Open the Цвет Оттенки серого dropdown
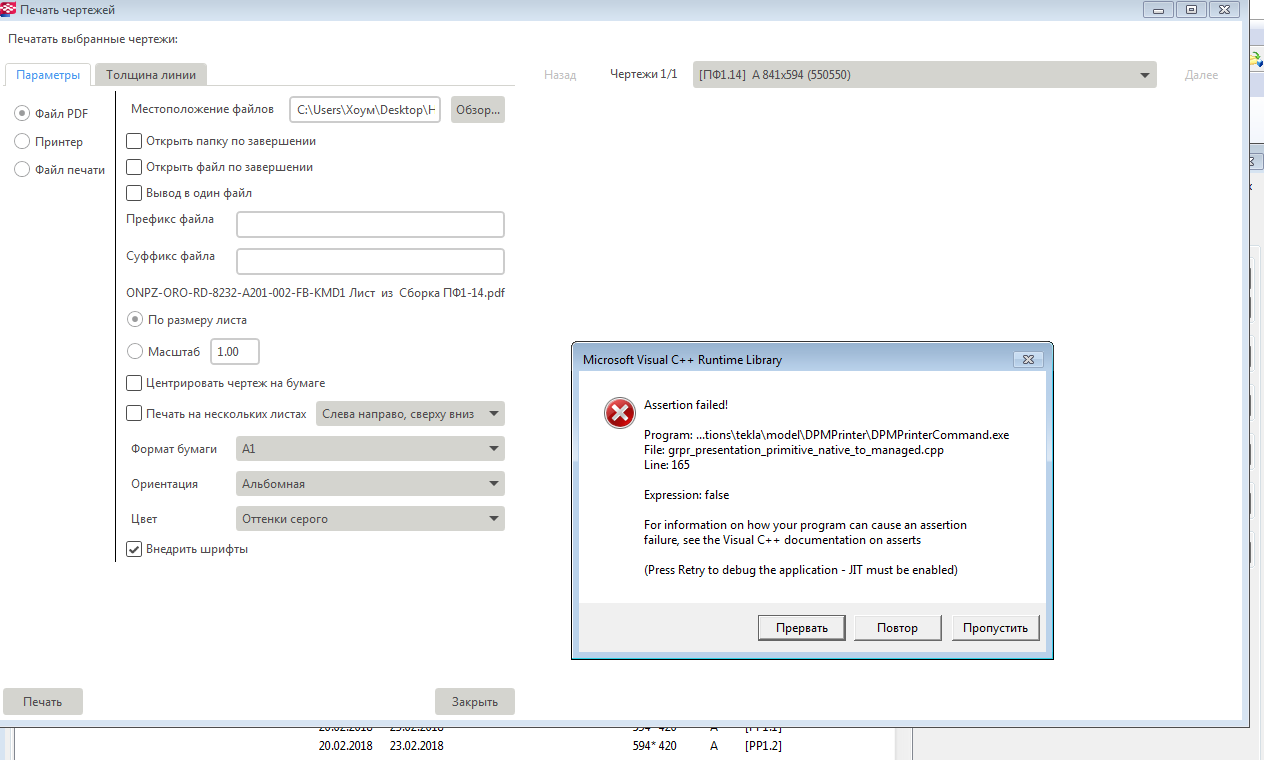This screenshot has width=1264, height=760. pos(370,519)
